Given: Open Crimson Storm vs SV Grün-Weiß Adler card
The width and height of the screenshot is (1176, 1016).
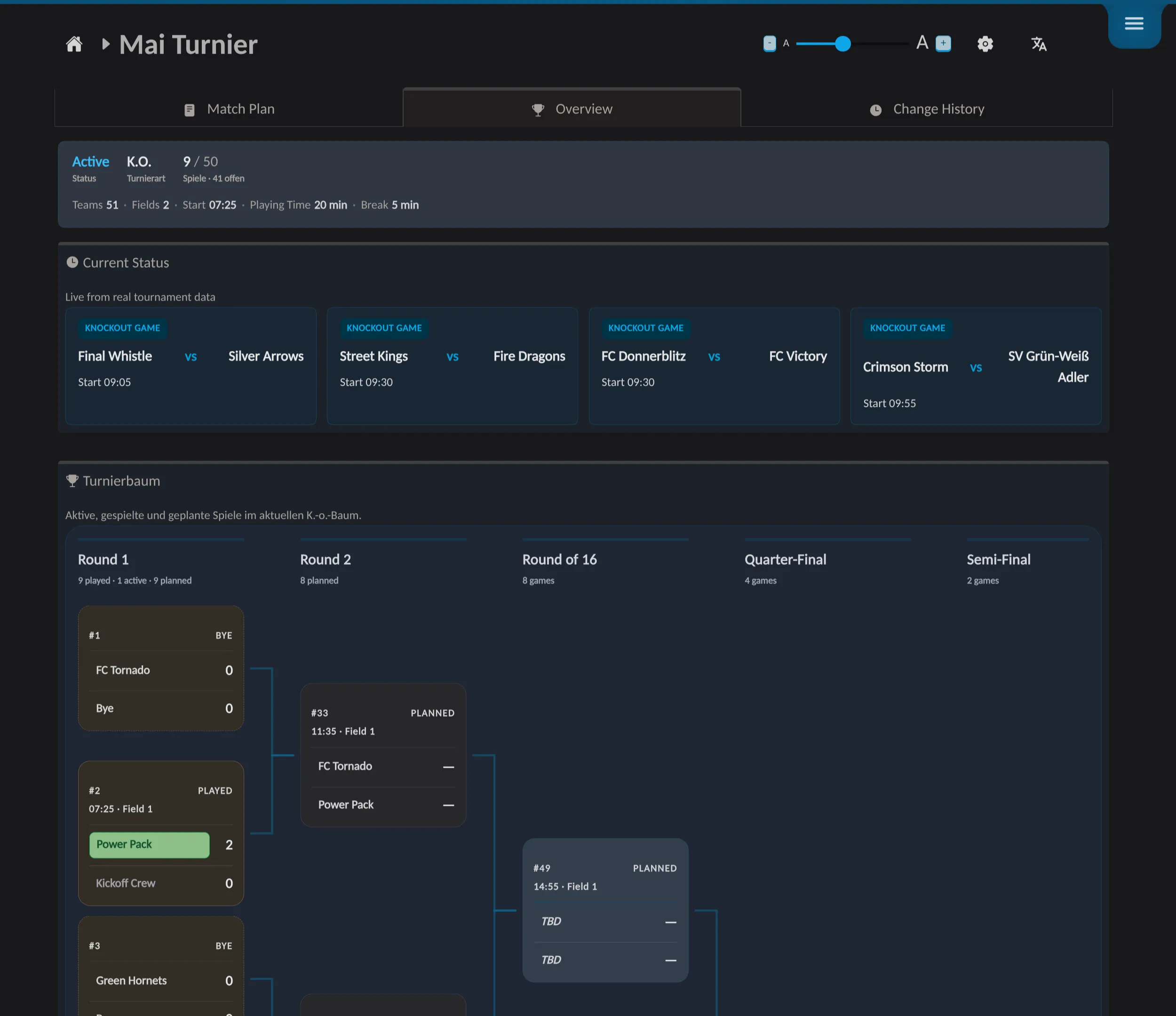Looking at the screenshot, I should (976, 366).
